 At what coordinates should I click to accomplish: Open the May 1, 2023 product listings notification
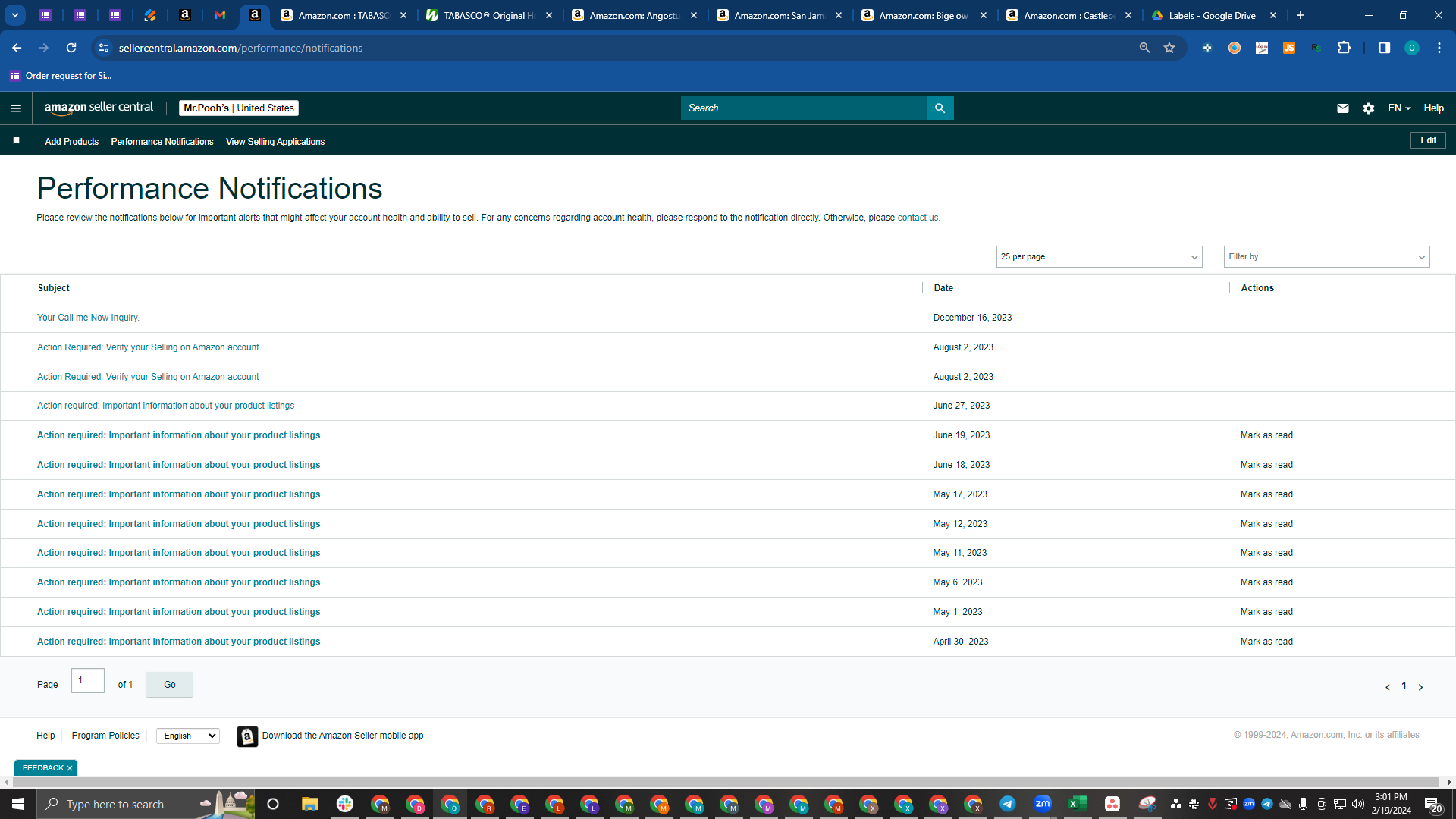[178, 612]
